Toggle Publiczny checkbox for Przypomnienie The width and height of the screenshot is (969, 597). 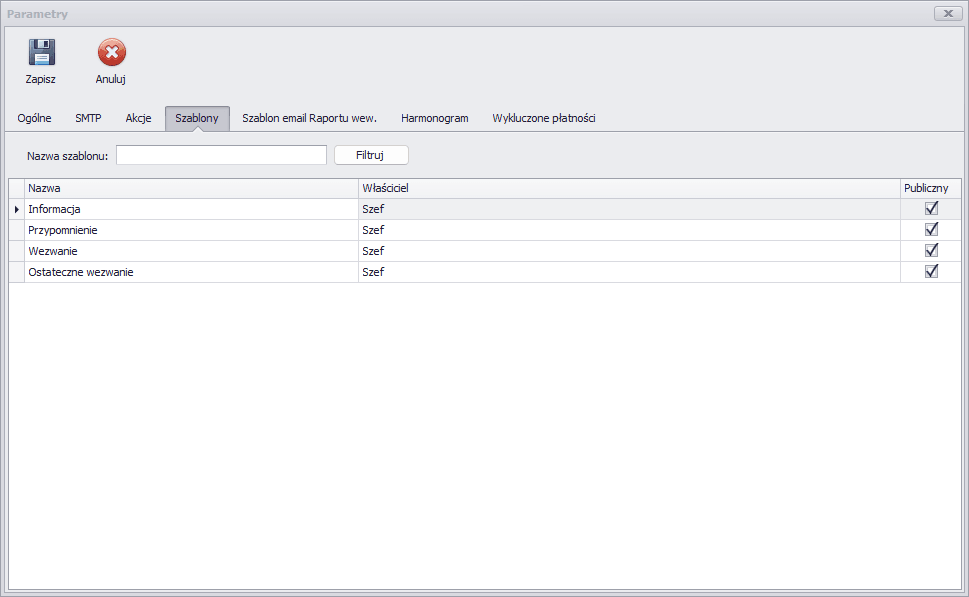click(931, 229)
